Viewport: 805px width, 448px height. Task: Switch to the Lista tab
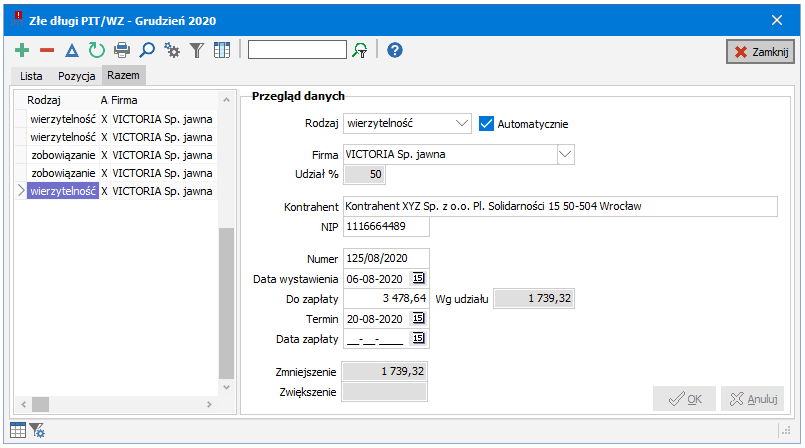point(29,76)
